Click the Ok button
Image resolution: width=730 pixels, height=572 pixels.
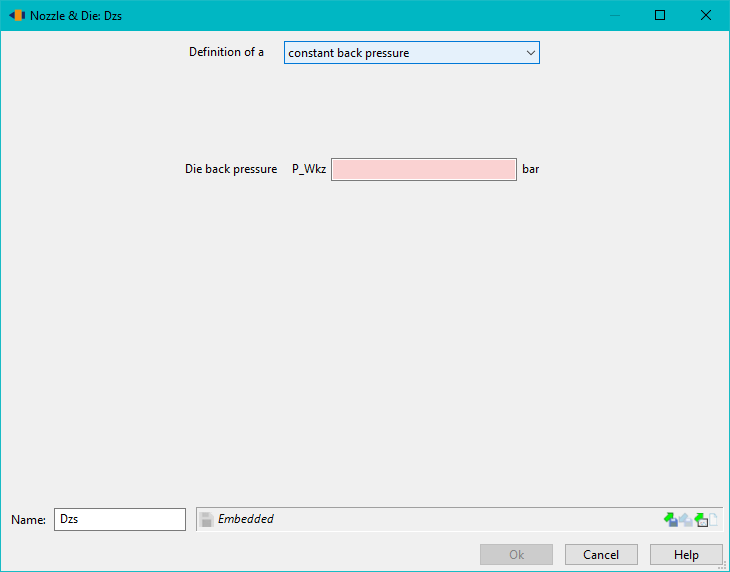(516, 555)
